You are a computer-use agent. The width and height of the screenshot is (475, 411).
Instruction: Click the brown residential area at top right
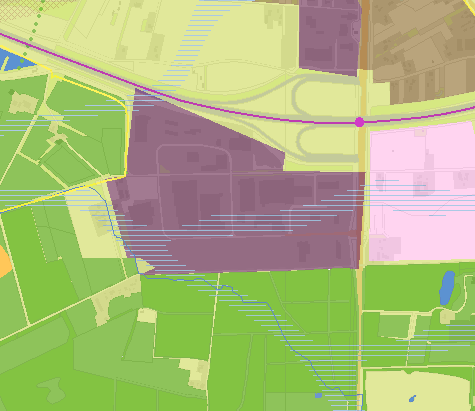click(x=423, y=50)
